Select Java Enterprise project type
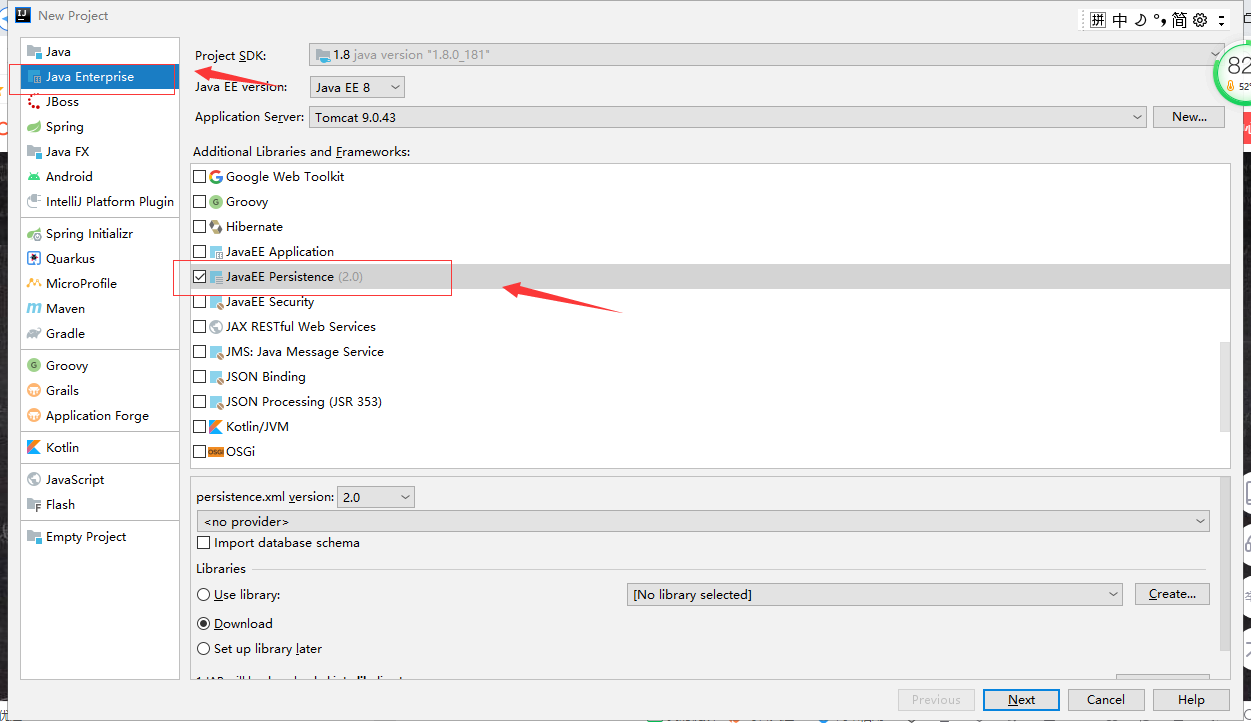 pyautogui.click(x=100, y=76)
